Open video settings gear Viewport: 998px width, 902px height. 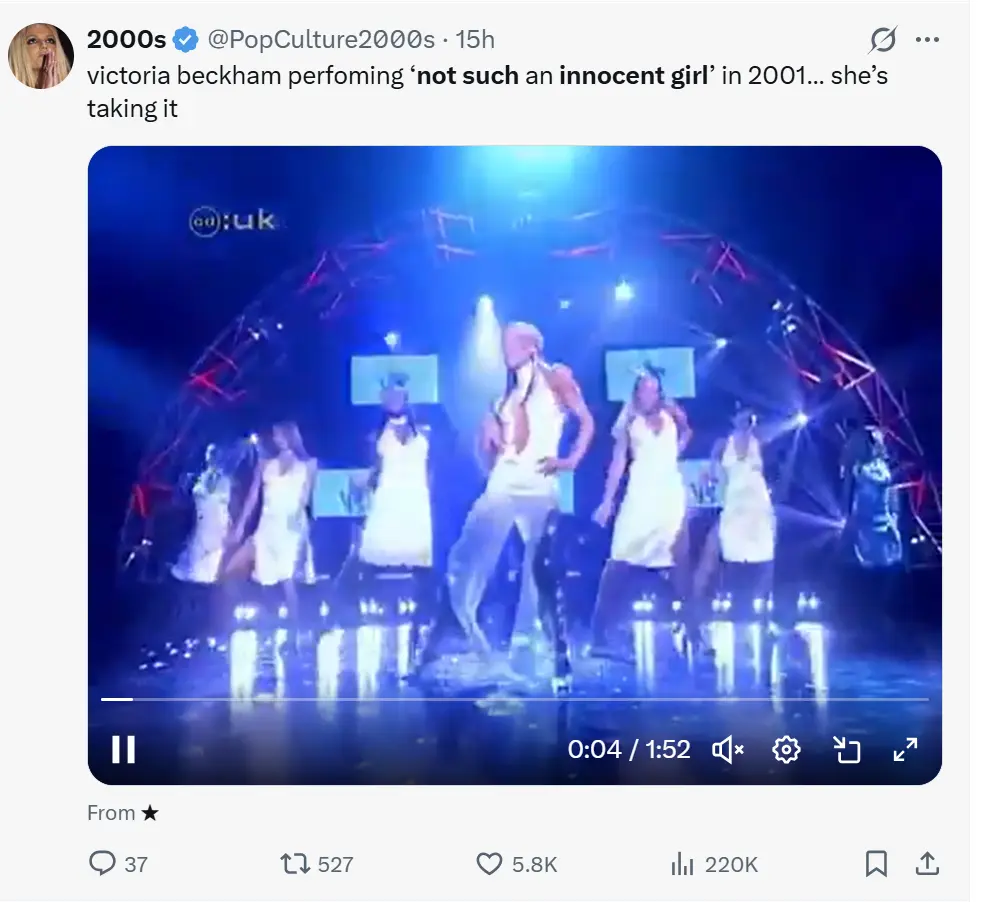pyautogui.click(x=787, y=749)
